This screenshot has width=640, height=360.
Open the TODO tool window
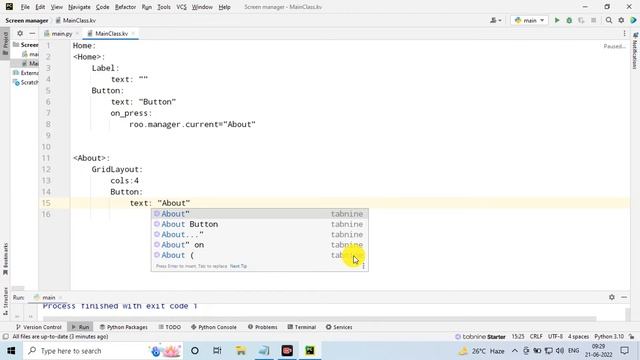169,327
